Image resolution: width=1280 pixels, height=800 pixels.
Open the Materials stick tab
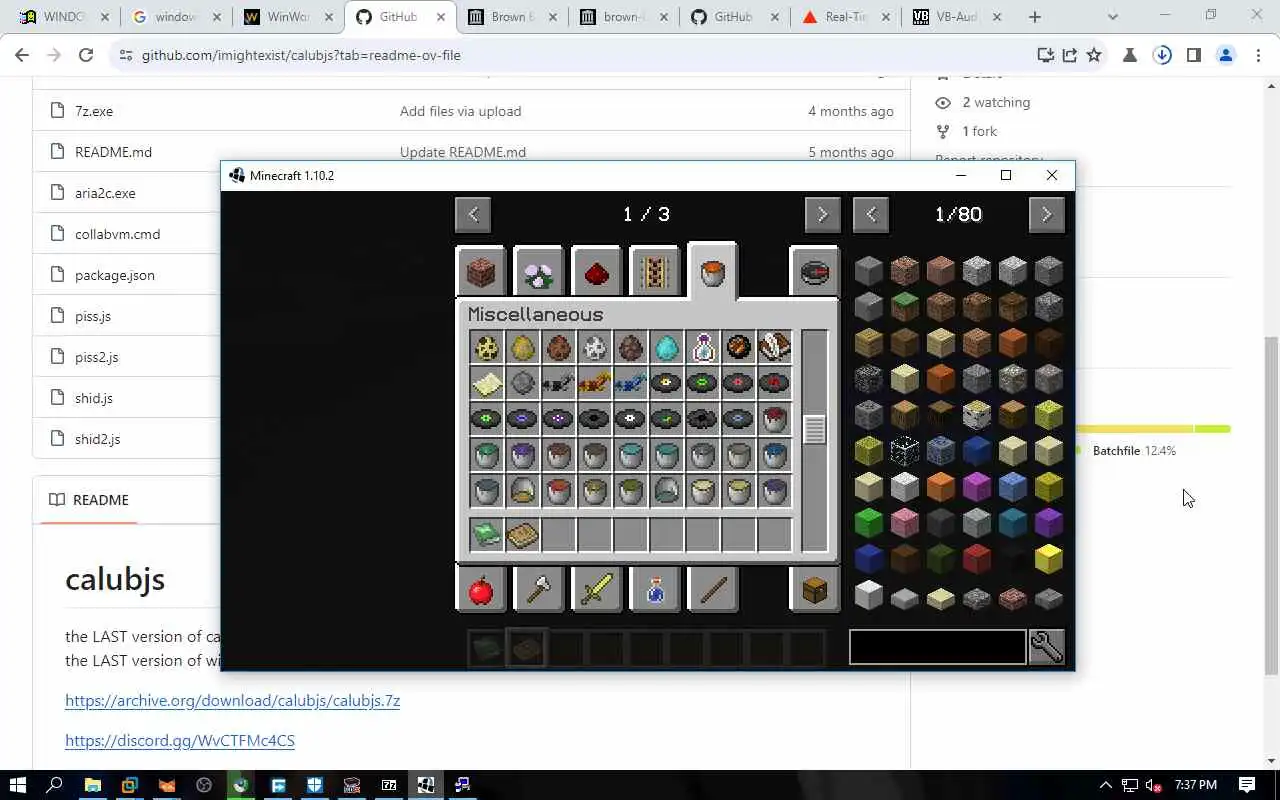pos(713,590)
